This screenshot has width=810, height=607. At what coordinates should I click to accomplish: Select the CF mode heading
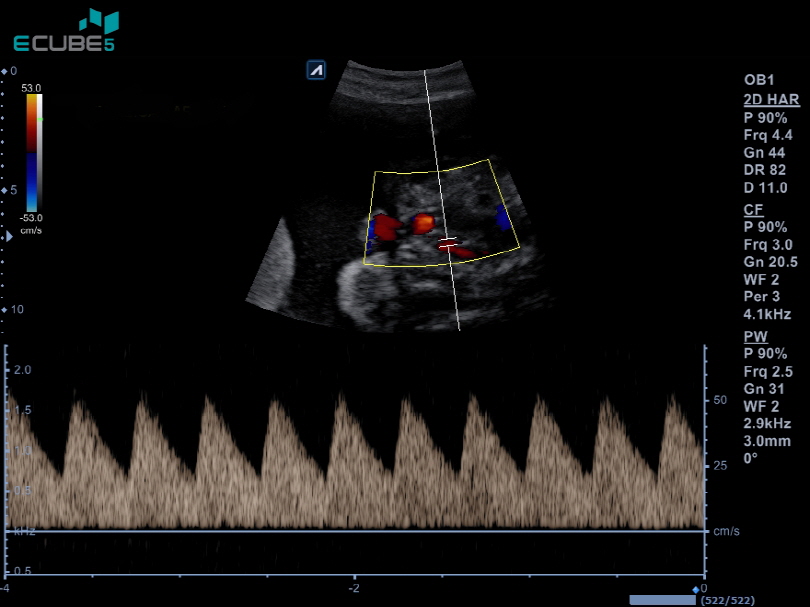[x=753, y=210]
